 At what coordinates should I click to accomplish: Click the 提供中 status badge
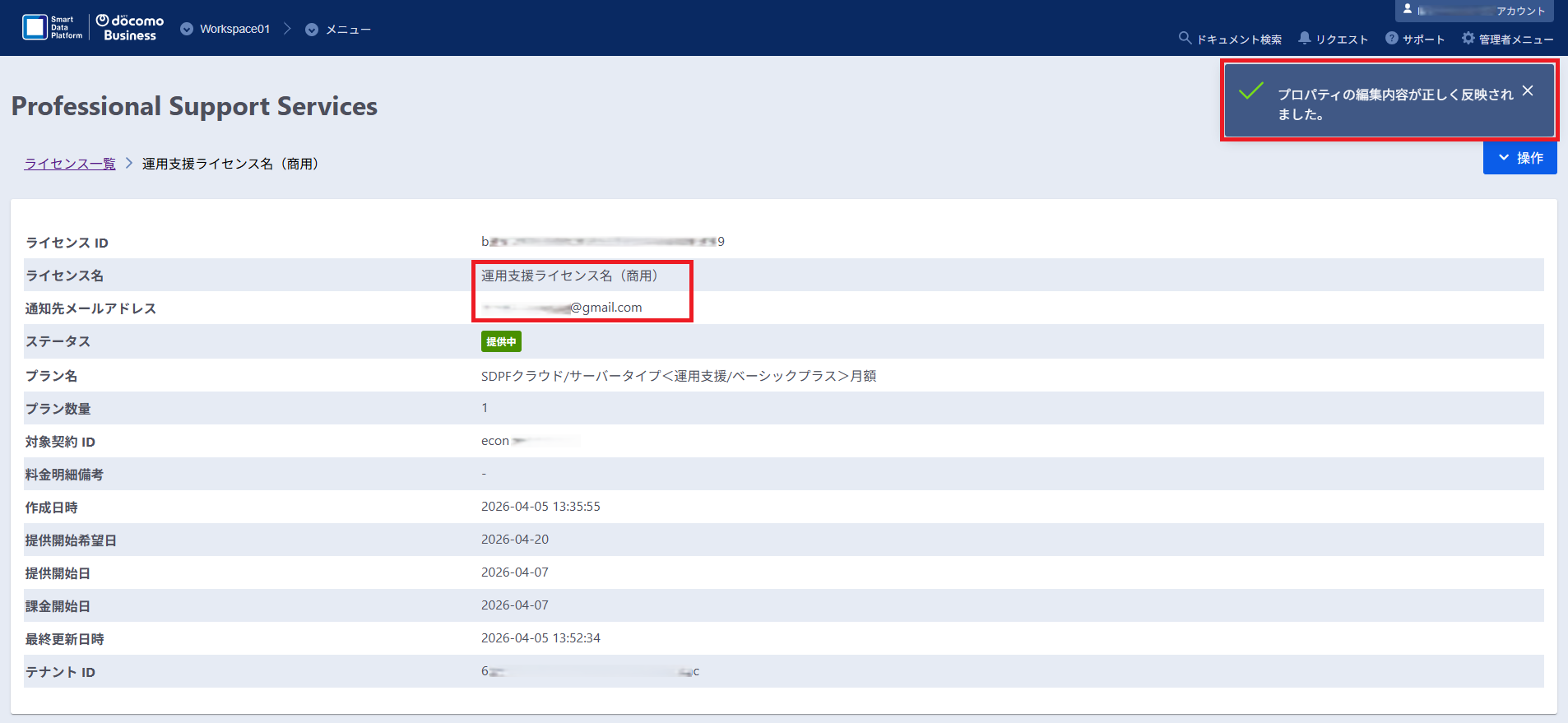tap(501, 341)
